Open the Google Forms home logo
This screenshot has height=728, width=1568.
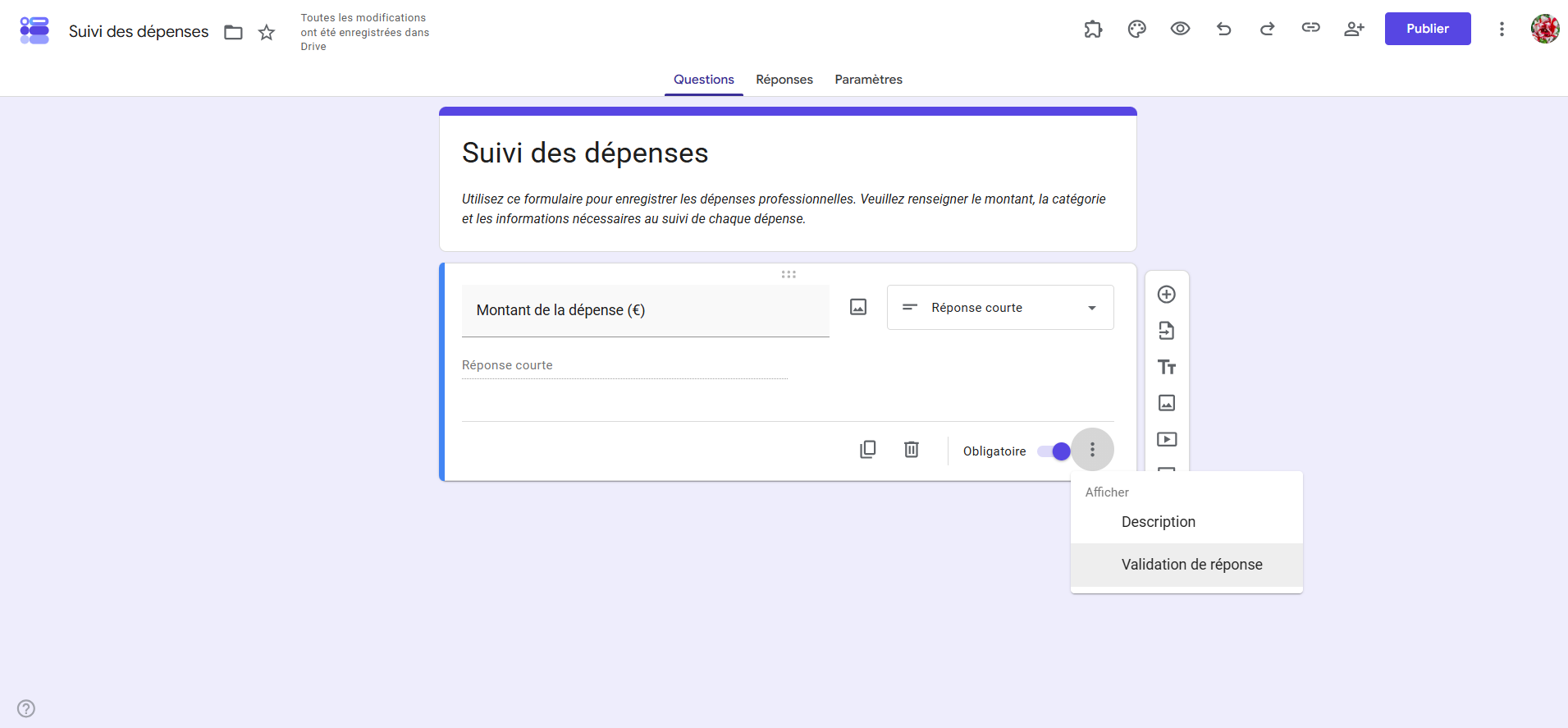(34, 31)
